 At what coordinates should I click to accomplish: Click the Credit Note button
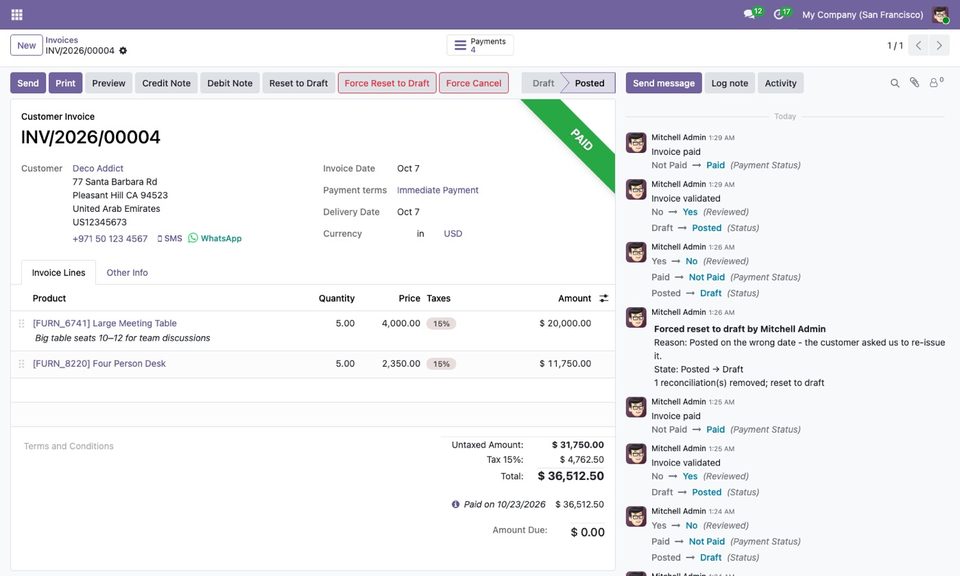tap(166, 83)
